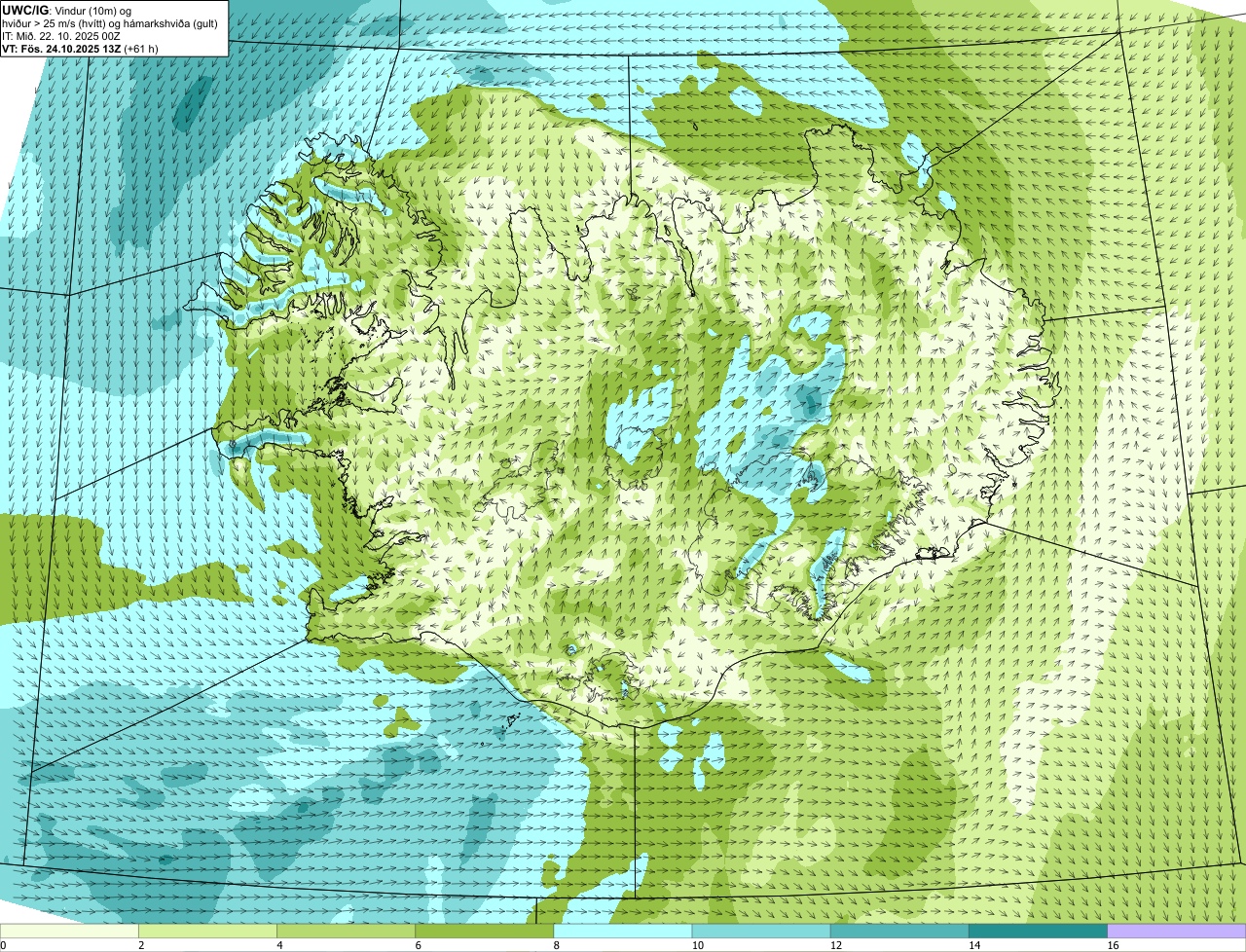Click the legend tick label "4"
This screenshot has height=952, width=1246.
click(x=279, y=945)
